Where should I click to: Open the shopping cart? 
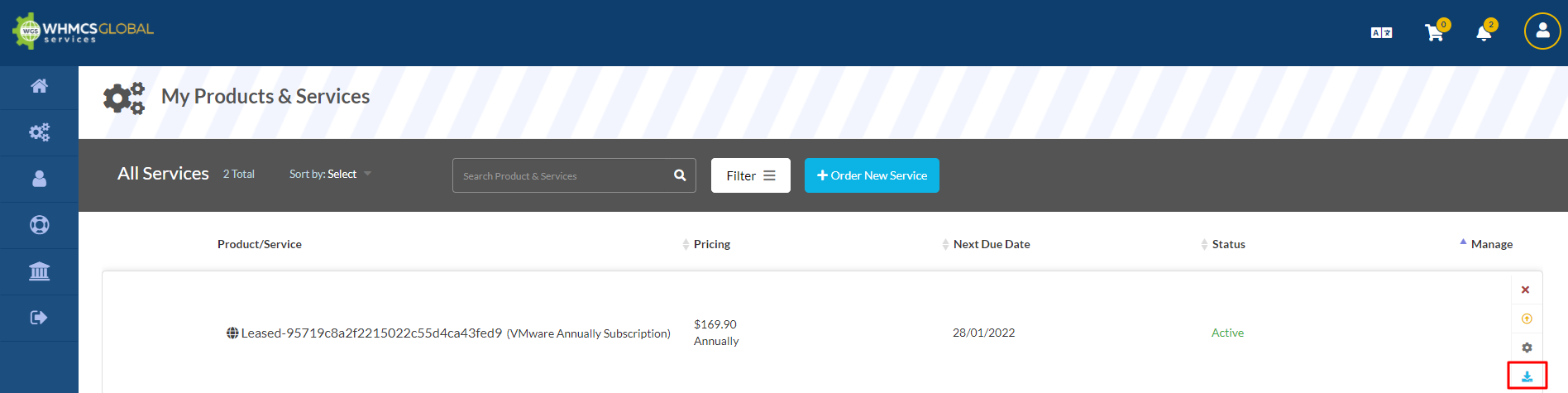1434,33
